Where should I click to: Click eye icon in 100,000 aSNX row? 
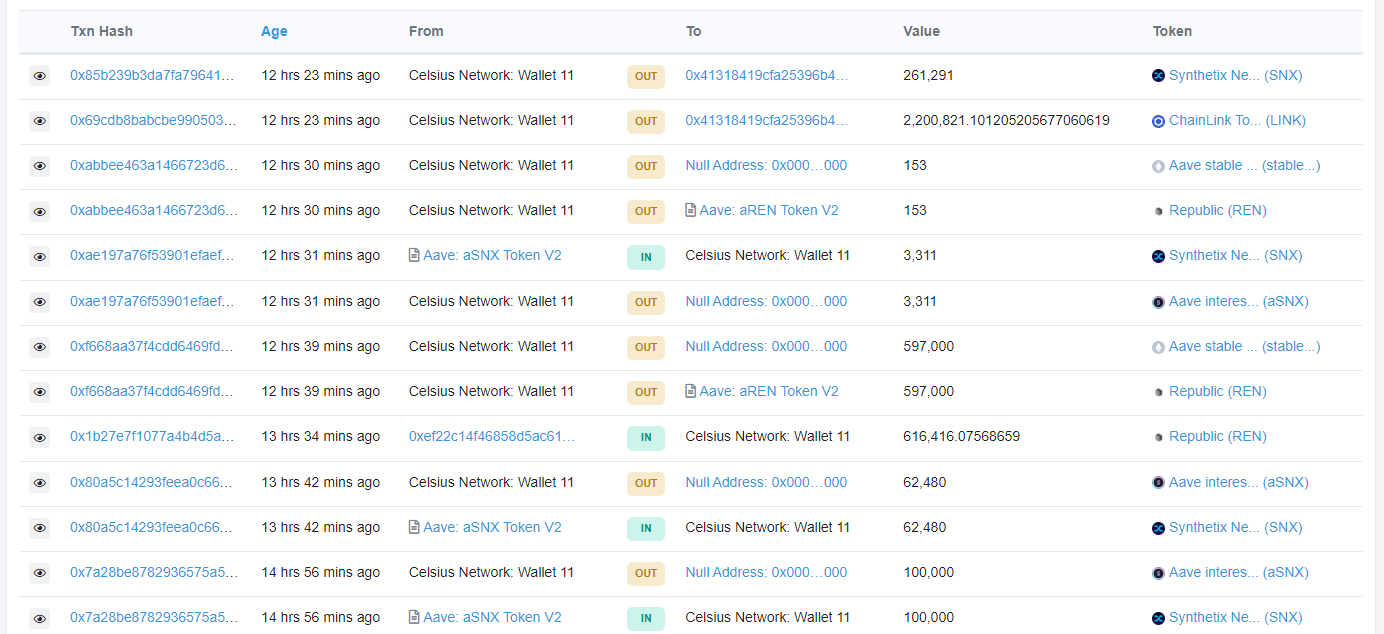click(39, 573)
